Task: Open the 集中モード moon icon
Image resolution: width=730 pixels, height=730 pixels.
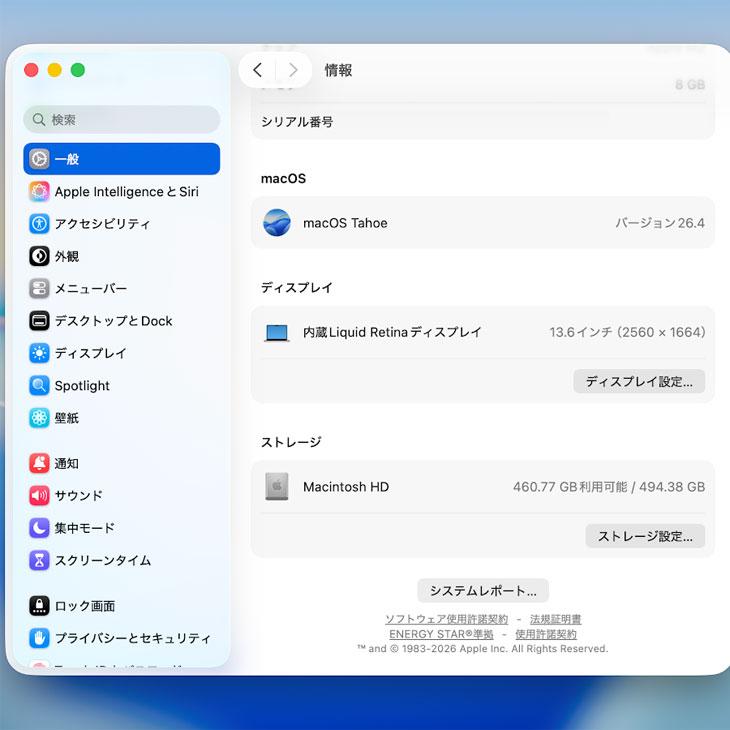Action: coord(39,528)
